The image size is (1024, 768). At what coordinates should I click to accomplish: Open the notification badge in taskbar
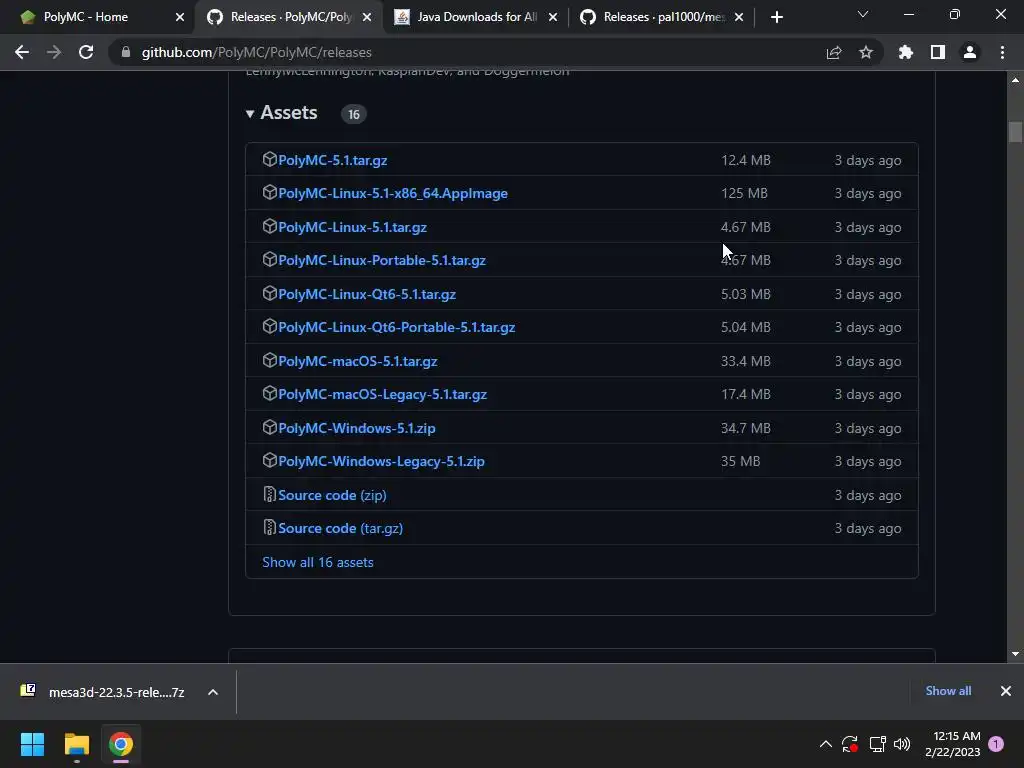(x=996, y=744)
